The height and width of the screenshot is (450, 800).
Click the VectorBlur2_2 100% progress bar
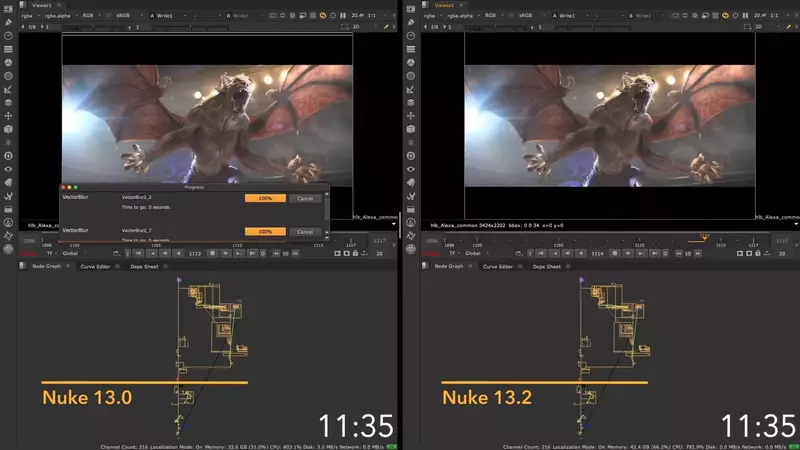265,198
